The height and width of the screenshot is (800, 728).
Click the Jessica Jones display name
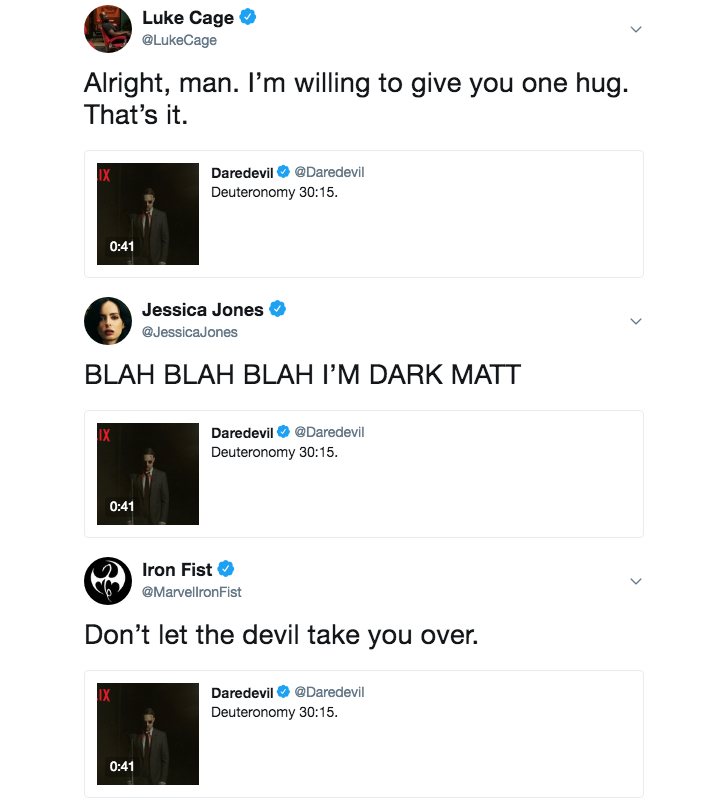click(x=202, y=309)
